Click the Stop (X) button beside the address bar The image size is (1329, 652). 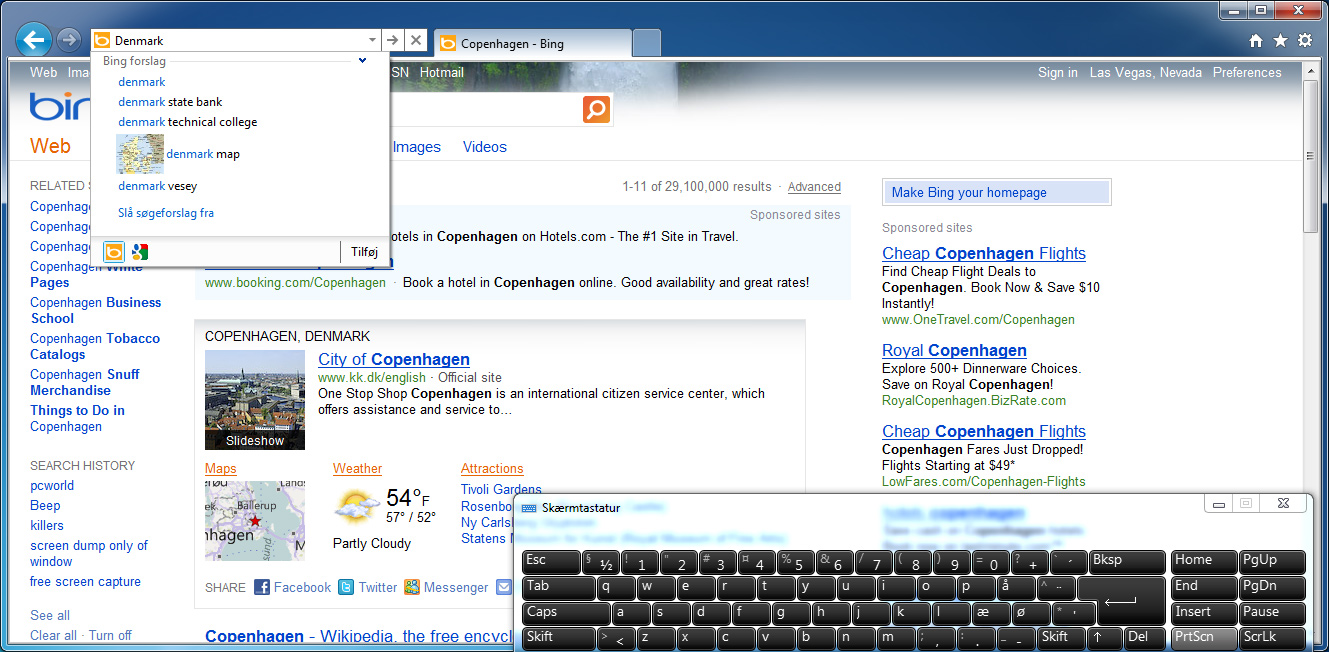tap(417, 41)
